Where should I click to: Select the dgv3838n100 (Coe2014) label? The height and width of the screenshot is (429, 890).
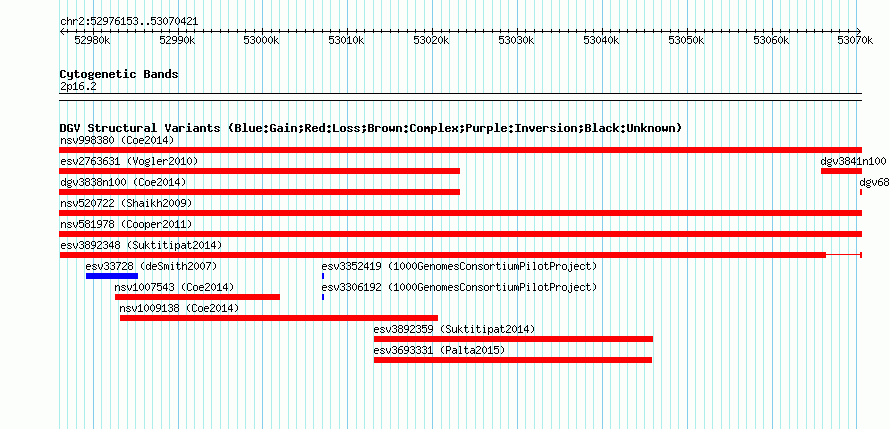pyautogui.click(x=123, y=182)
